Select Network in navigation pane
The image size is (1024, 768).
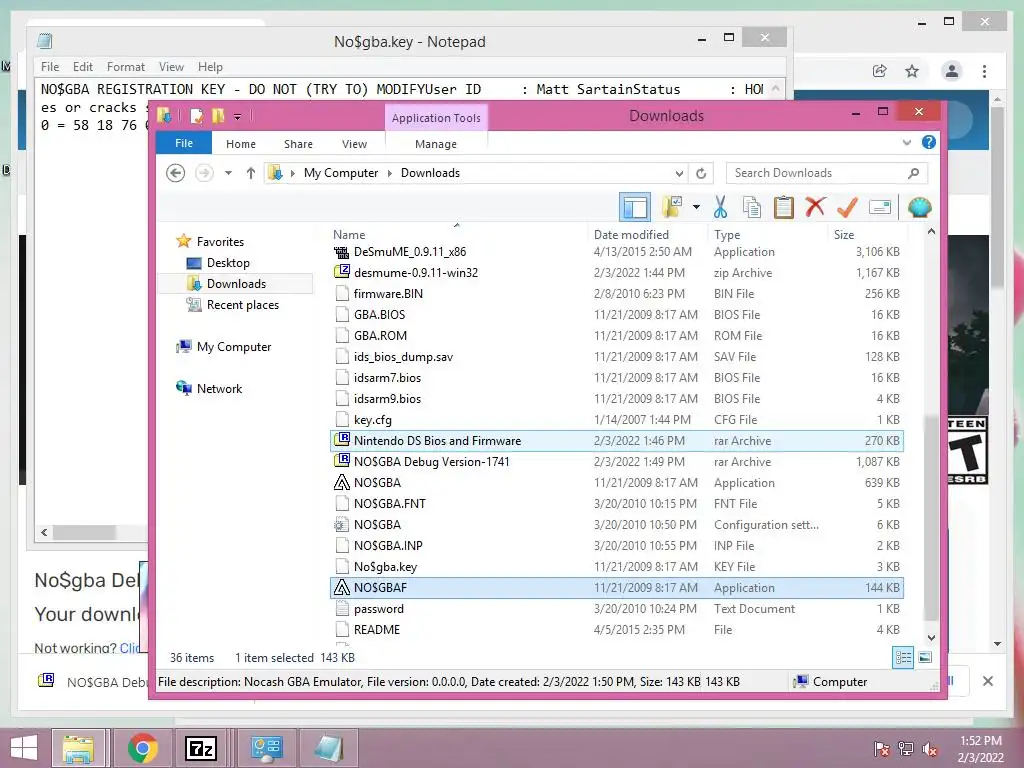point(219,389)
